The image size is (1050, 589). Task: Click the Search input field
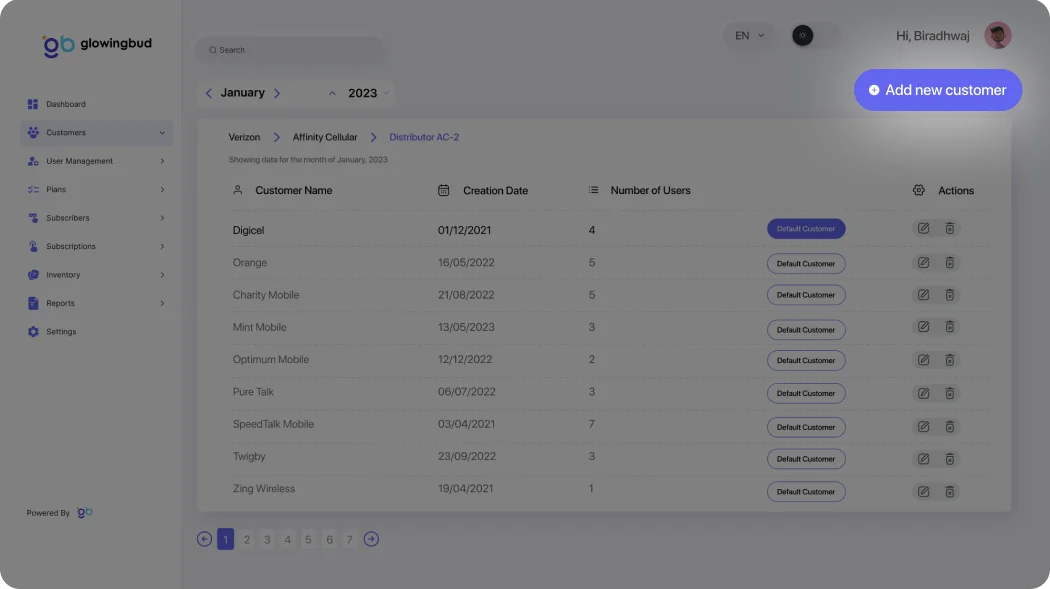(290, 50)
